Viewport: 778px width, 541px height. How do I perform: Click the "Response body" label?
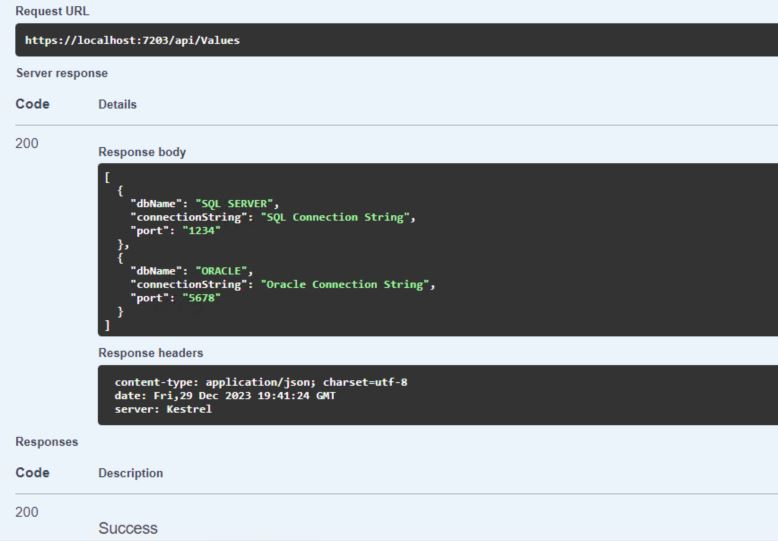pos(142,152)
